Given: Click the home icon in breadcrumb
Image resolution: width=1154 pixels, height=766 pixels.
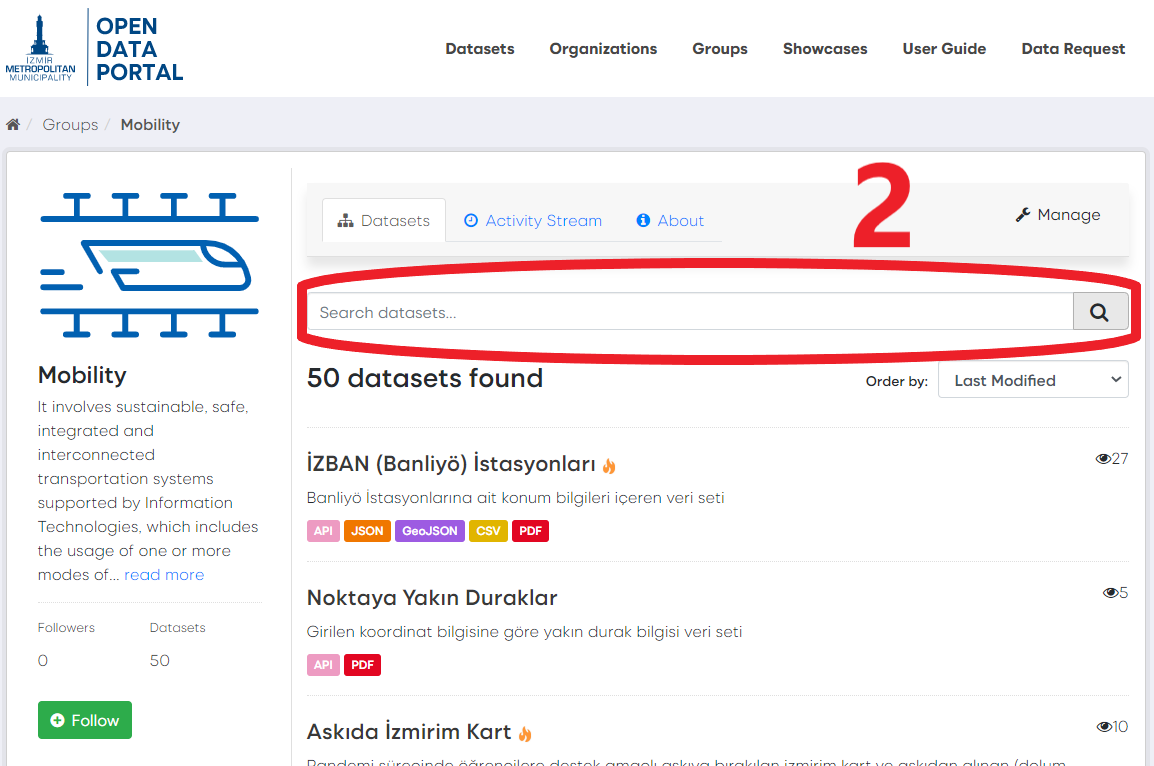Looking at the screenshot, I should click(x=13, y=125).
